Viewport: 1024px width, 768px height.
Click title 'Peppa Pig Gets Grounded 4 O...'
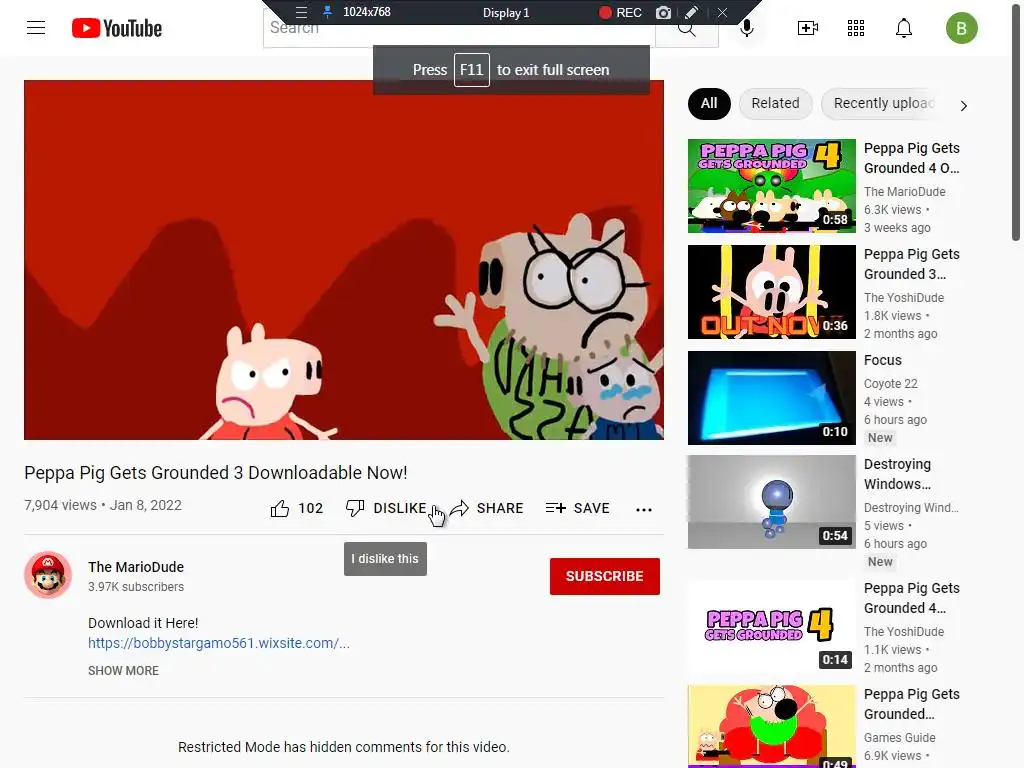(912, 158)
